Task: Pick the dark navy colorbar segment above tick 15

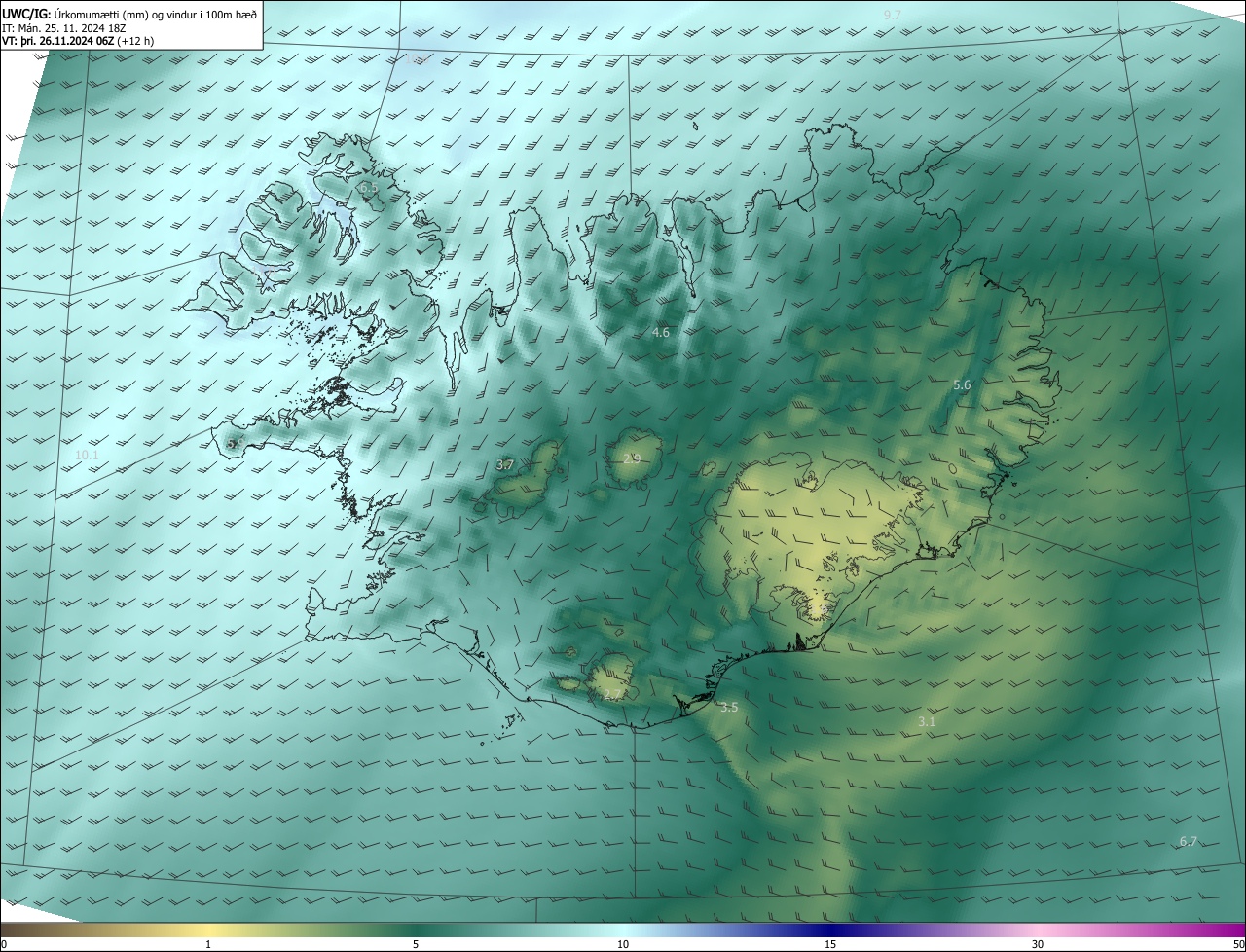Action: click(830, 930)
